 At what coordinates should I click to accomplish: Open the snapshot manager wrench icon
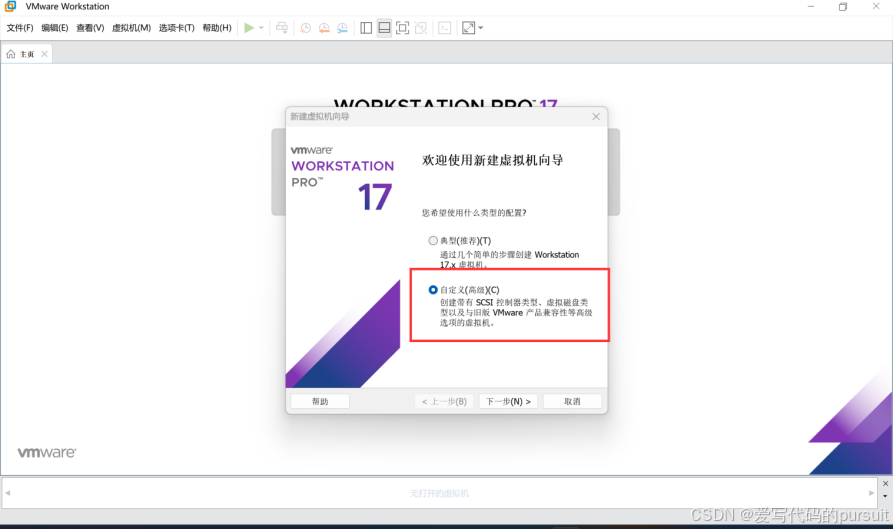point(342,28)
